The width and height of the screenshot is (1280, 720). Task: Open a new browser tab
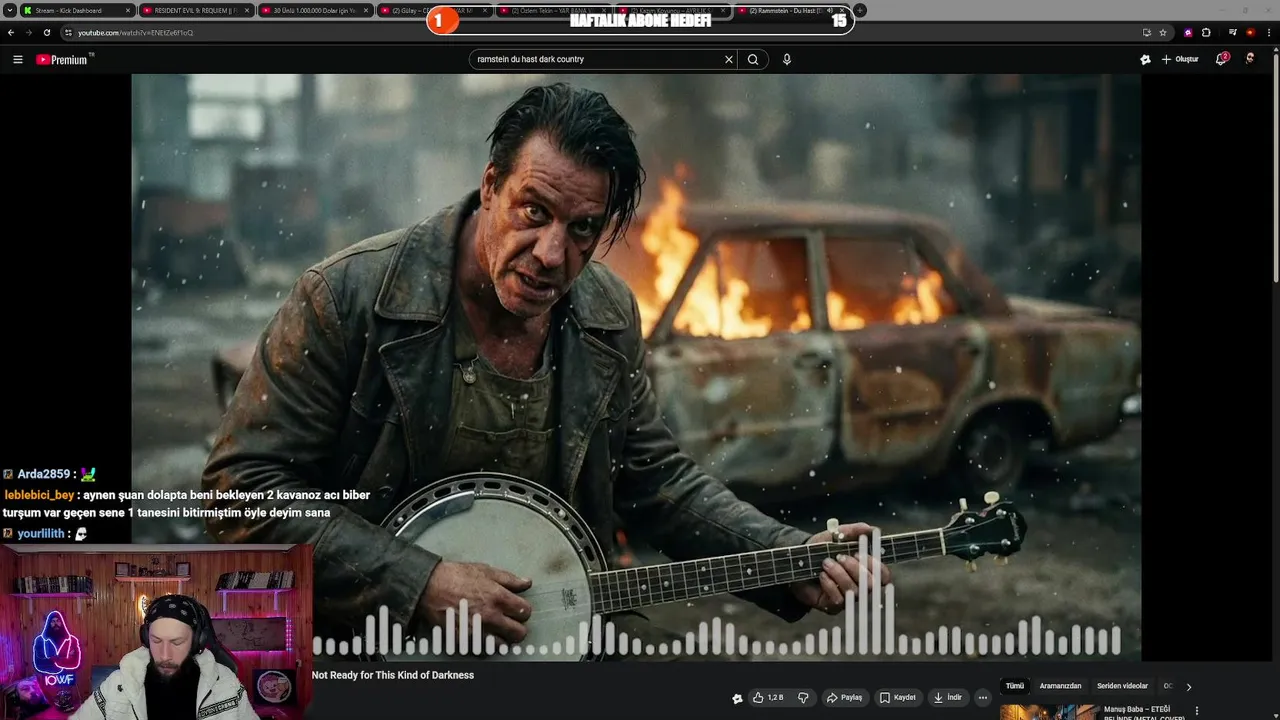pyautogui.click(x=860, y=10)
